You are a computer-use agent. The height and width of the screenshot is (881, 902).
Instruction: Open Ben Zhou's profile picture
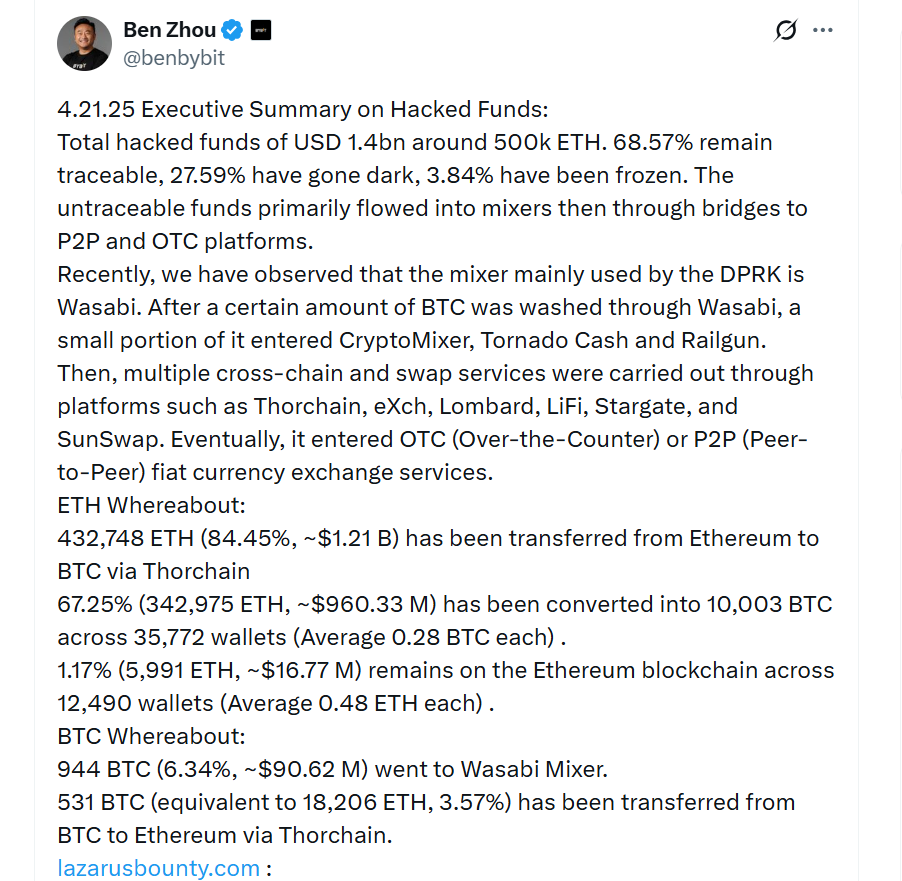pyautogui.click(x=84, y=43)
